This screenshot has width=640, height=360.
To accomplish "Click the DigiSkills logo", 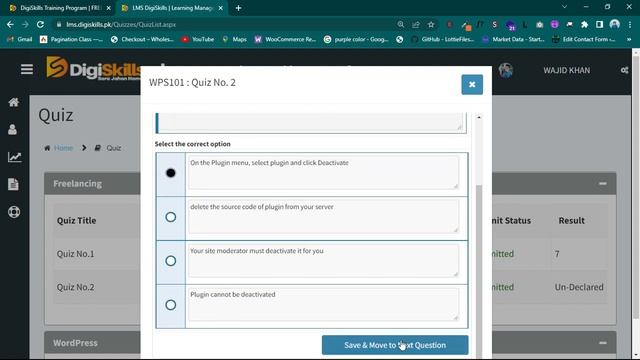I will [93, 69].
